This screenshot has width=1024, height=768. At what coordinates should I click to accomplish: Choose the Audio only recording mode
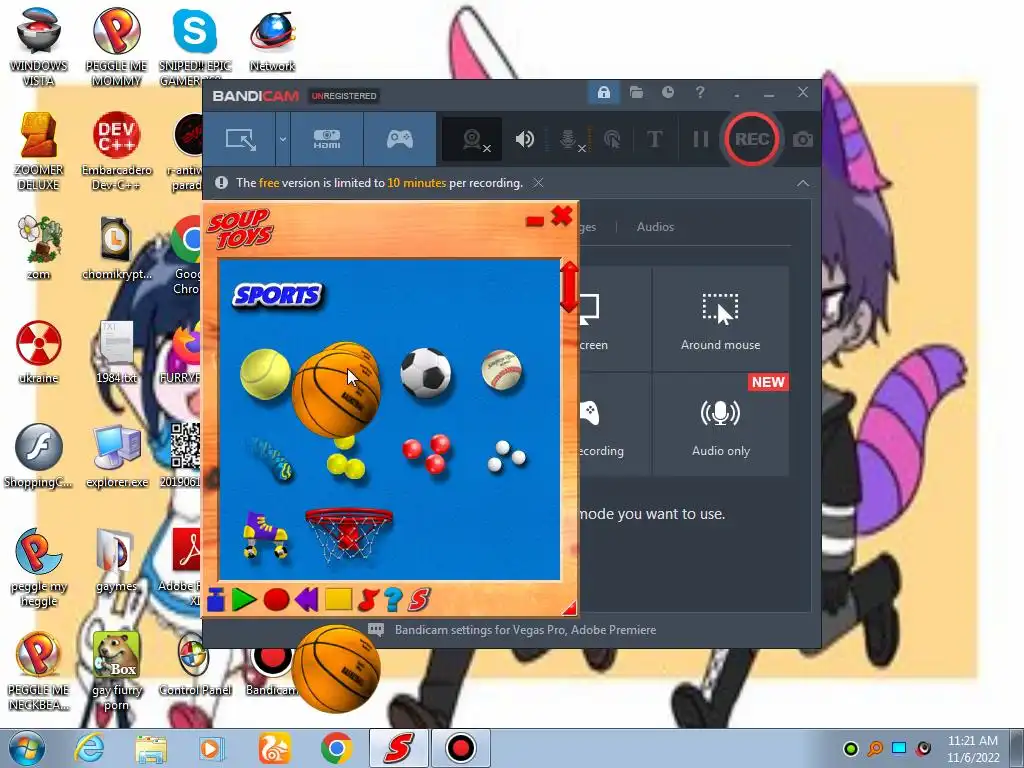coord(720,426)
